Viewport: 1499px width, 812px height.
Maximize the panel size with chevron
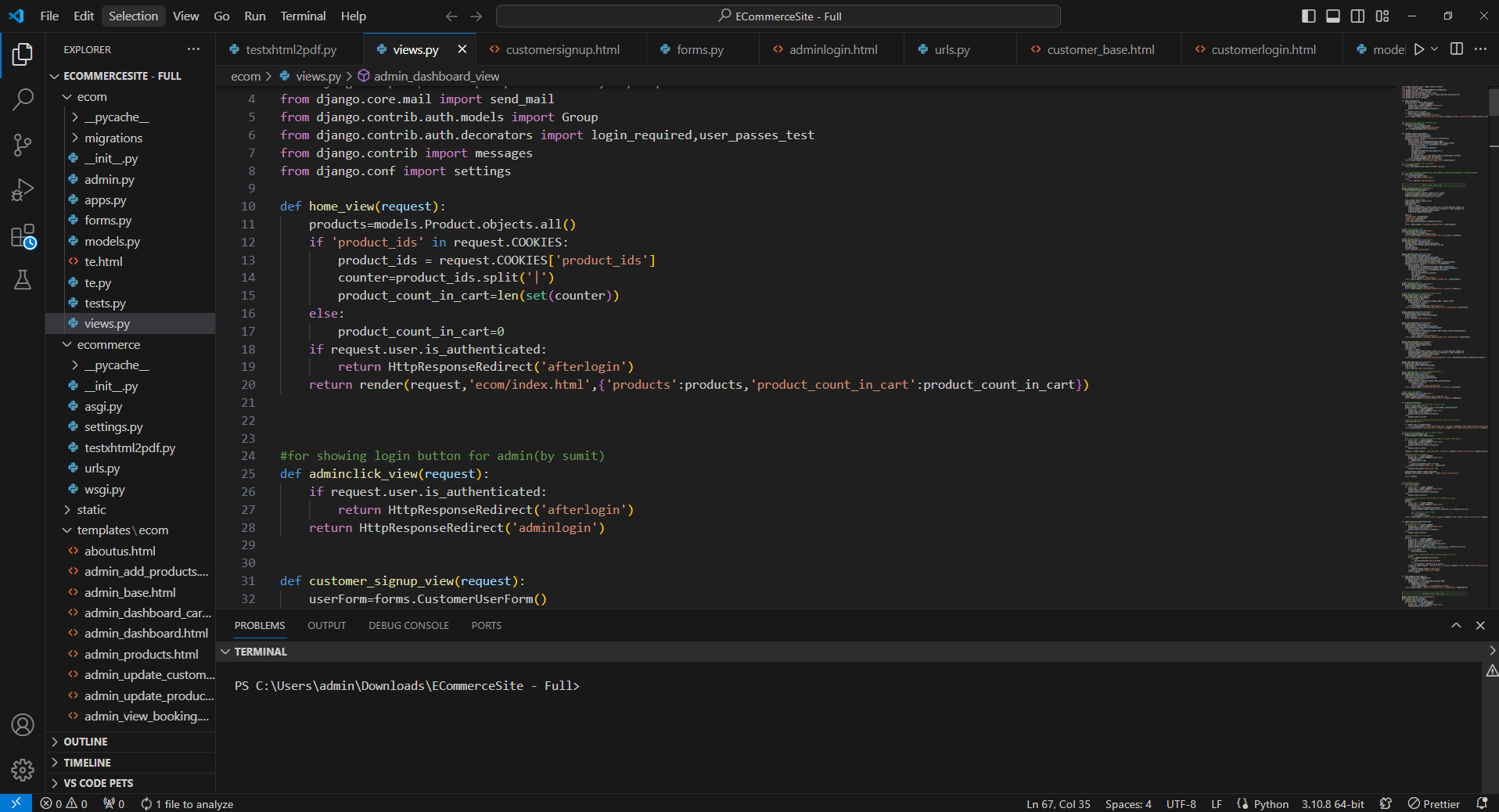1456,625
